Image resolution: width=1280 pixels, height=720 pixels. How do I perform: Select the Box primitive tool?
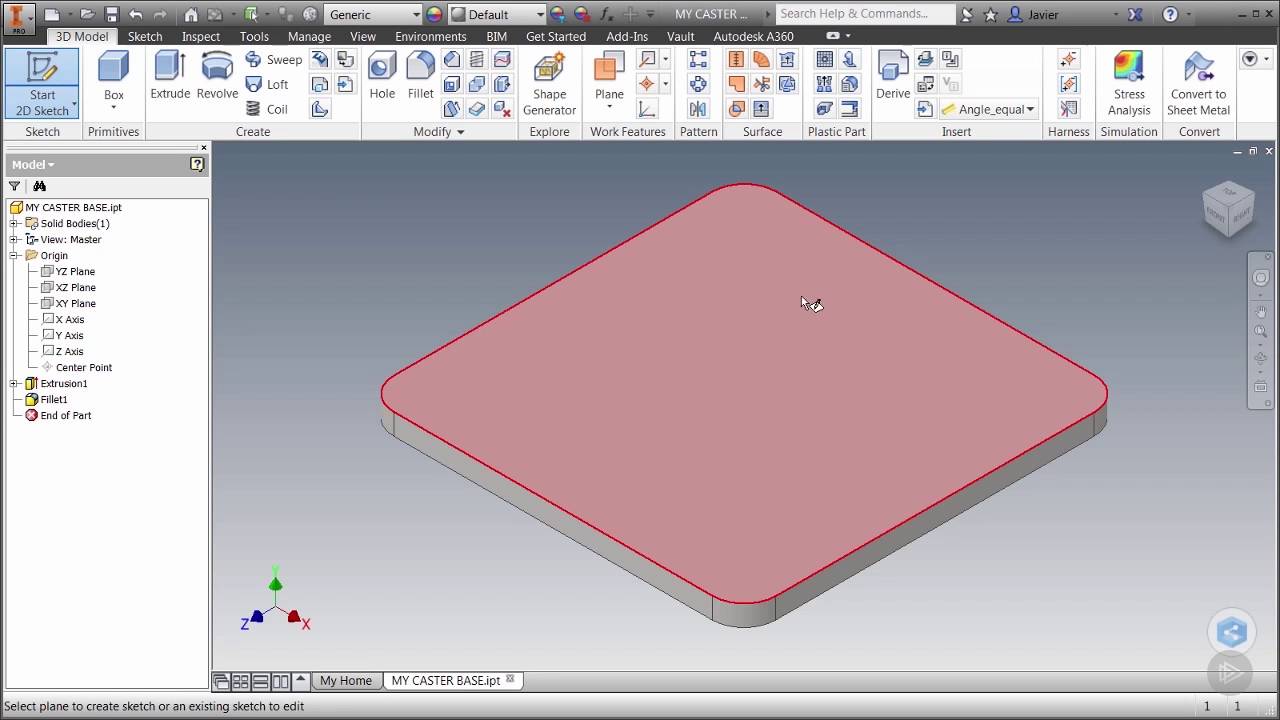click(x=114, y=82)
